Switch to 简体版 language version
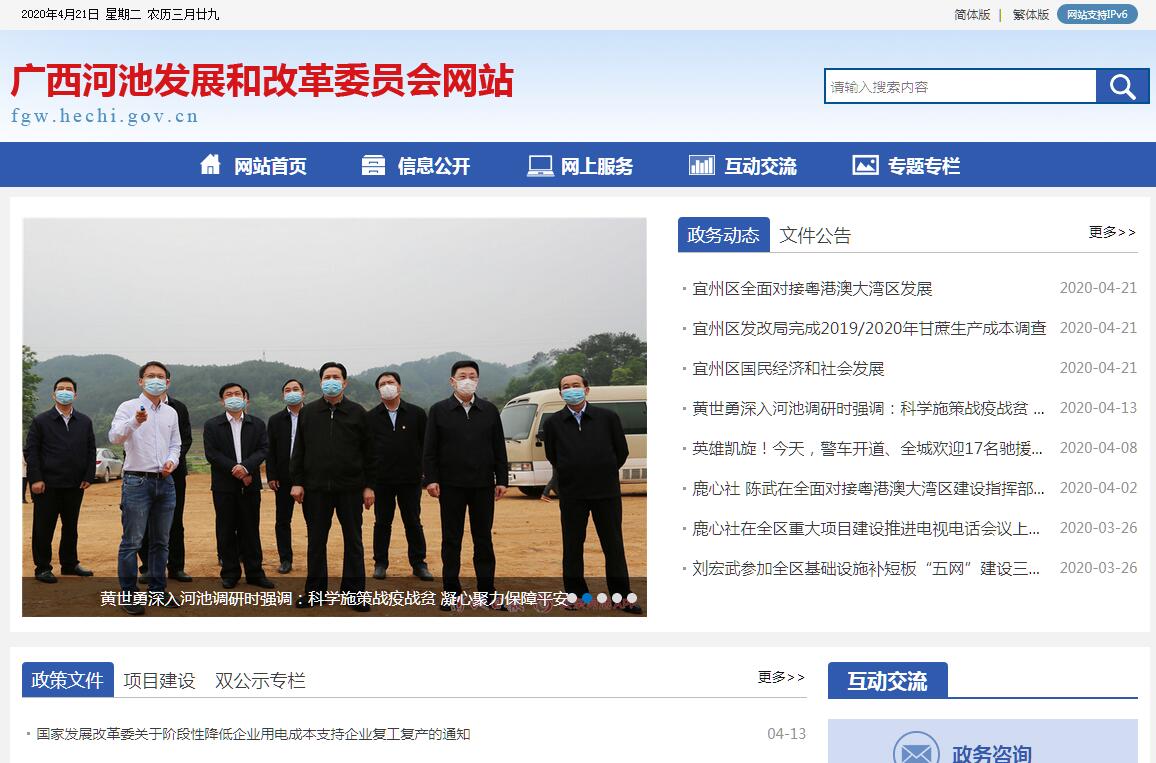Viewport: 1156px width, 763px height. point(972,15)
